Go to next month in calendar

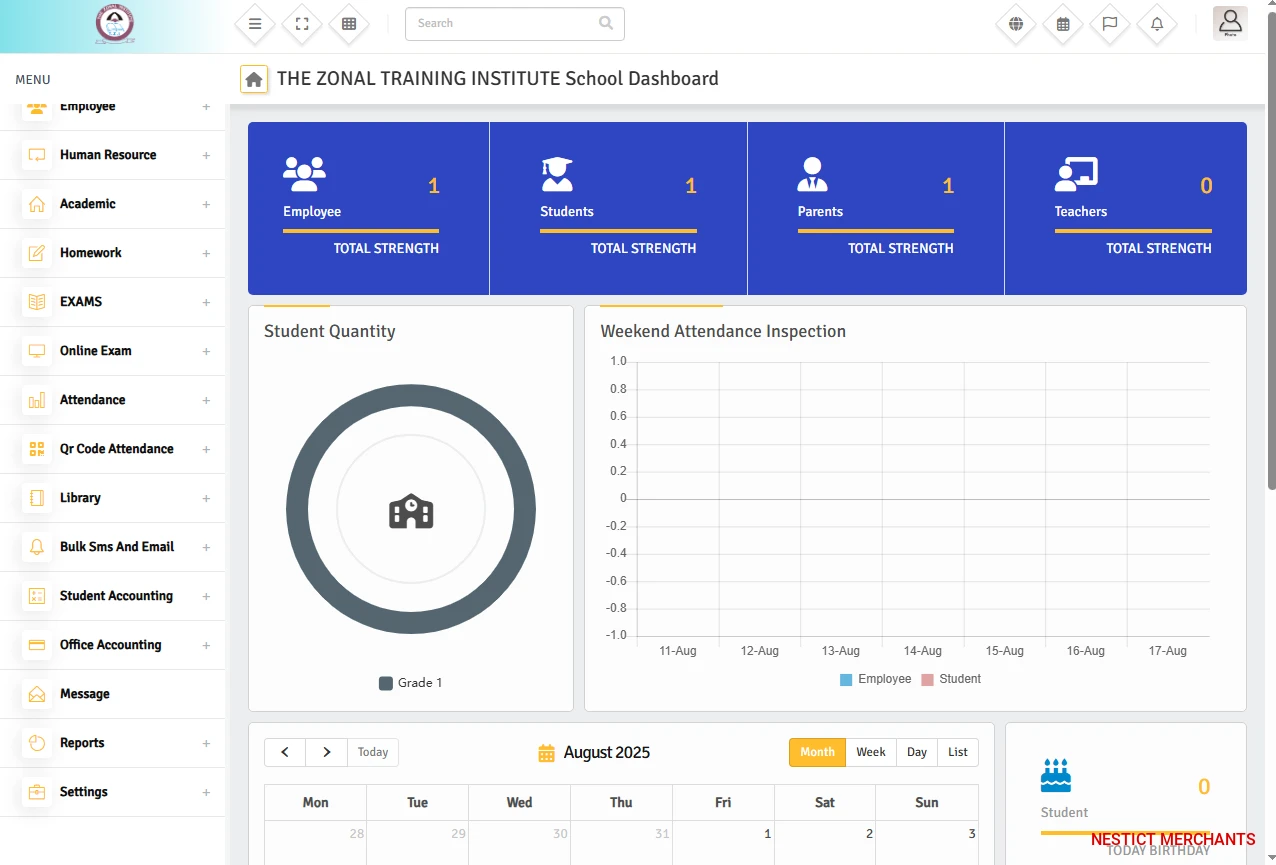[326, 752]
